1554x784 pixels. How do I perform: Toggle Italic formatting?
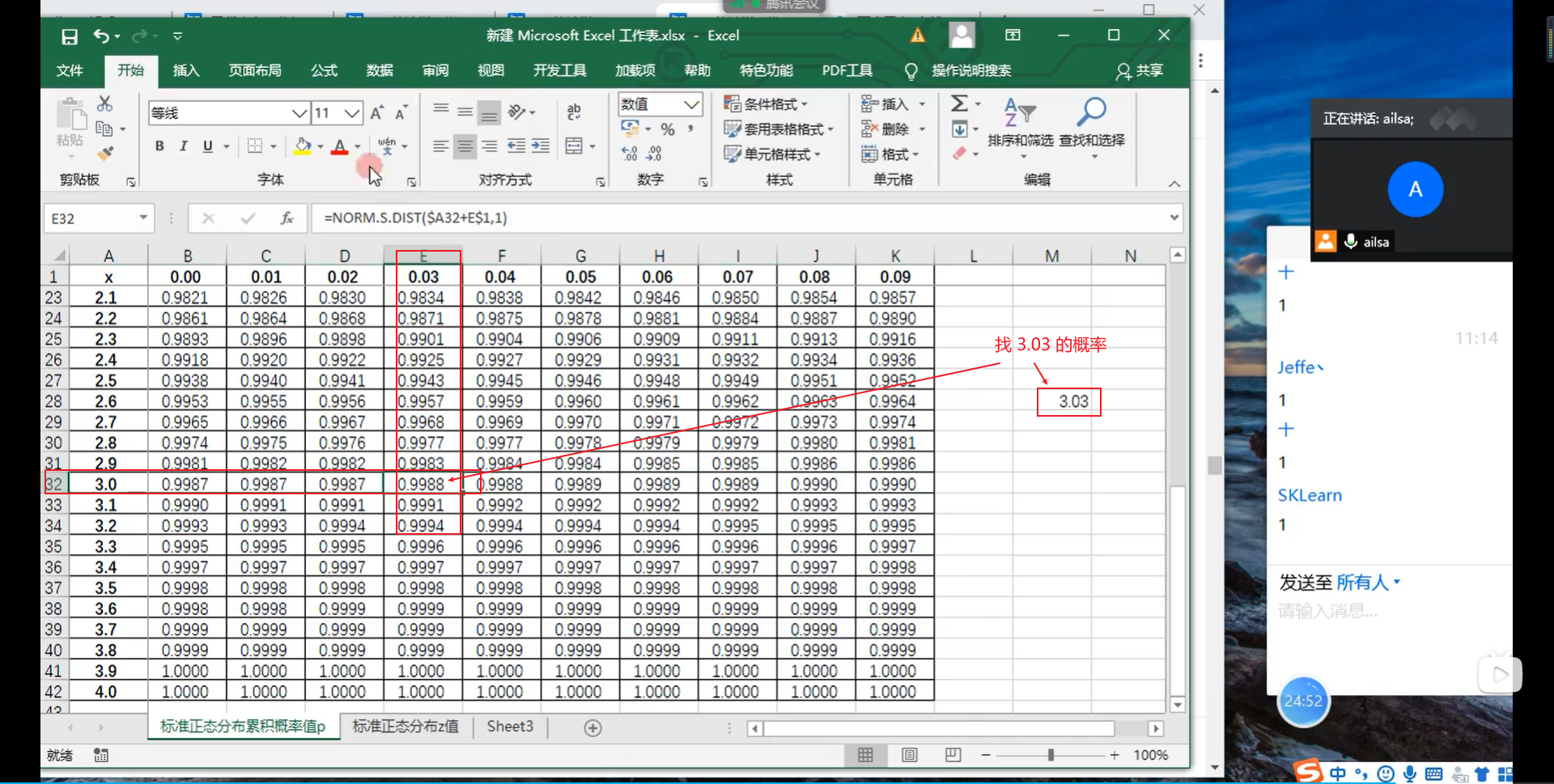(x=184, y=146)
